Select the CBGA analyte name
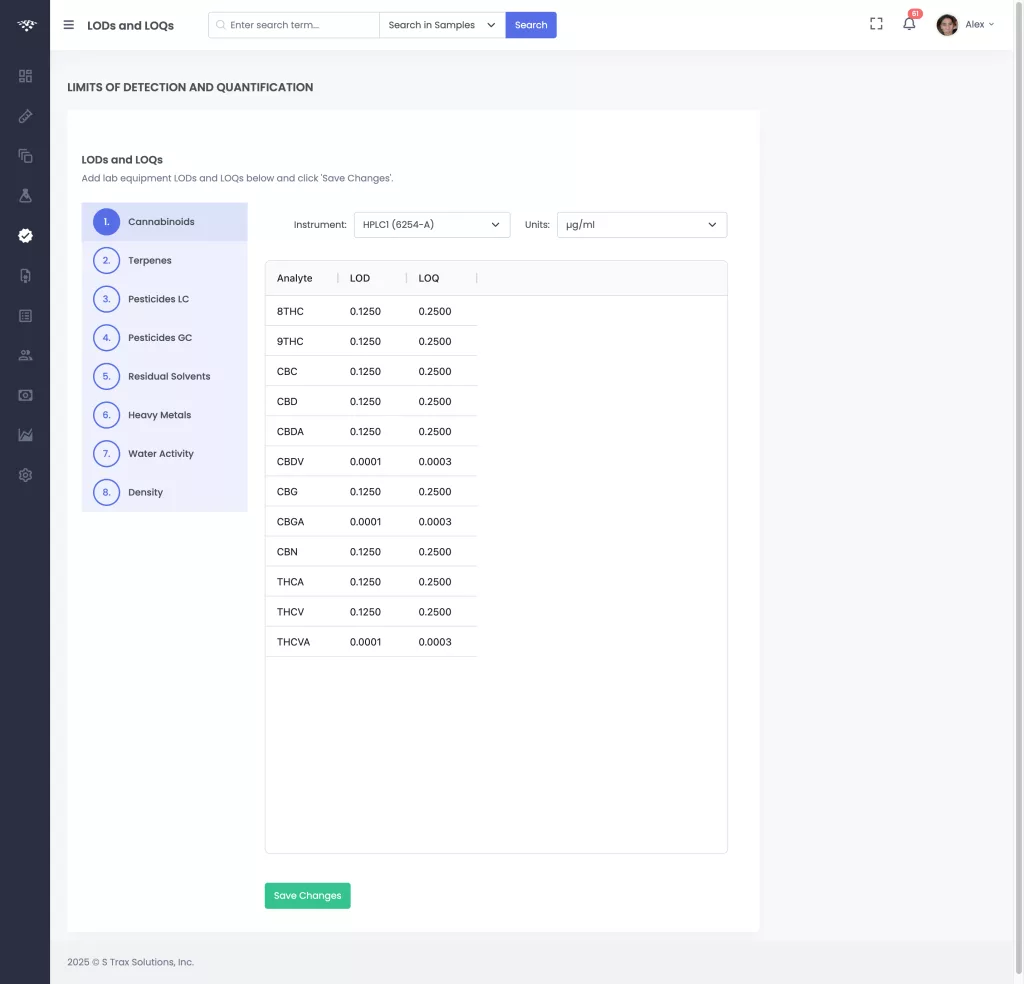Viewport: 1024px width, 984px height. tap(291, 522)
